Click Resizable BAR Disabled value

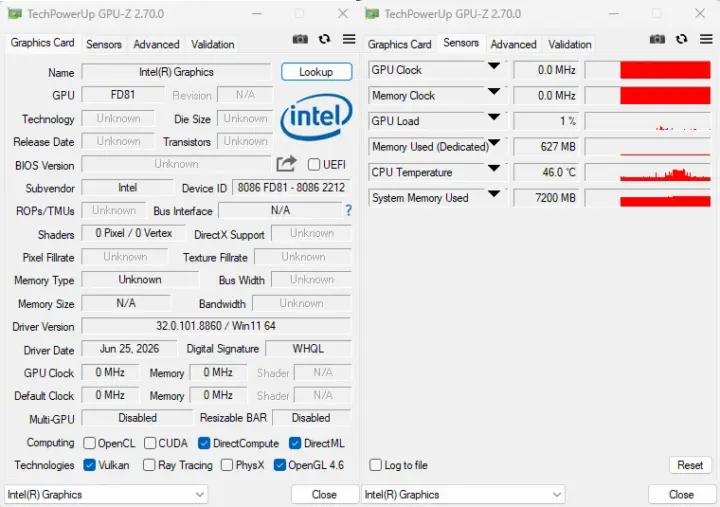(311, 418)
